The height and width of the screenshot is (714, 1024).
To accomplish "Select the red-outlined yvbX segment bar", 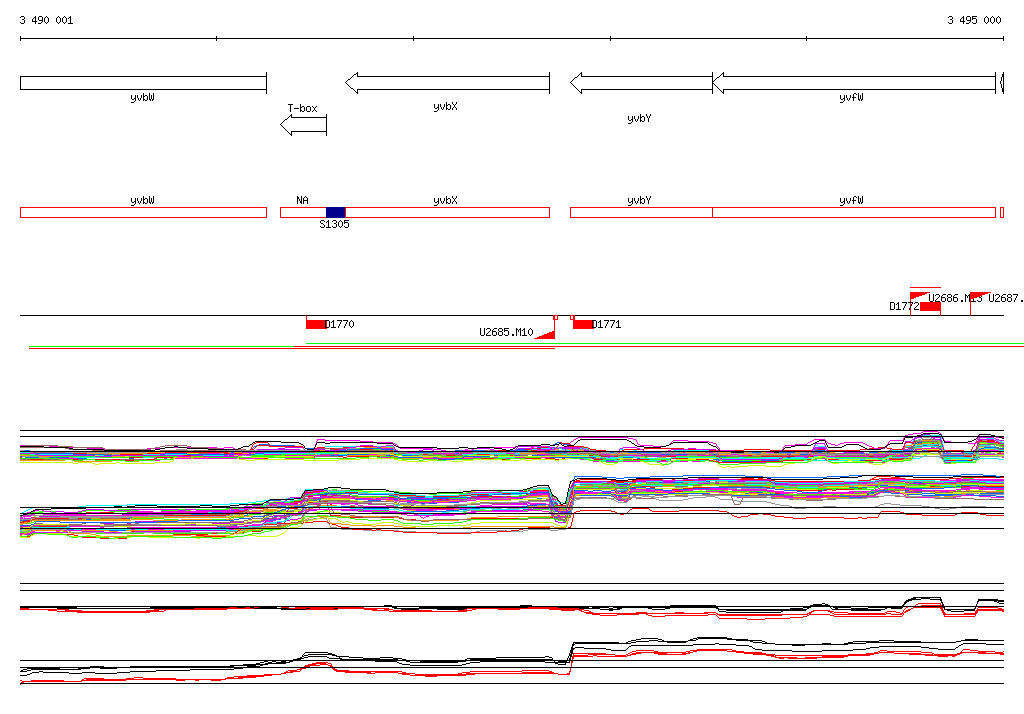I will (447, 212).
